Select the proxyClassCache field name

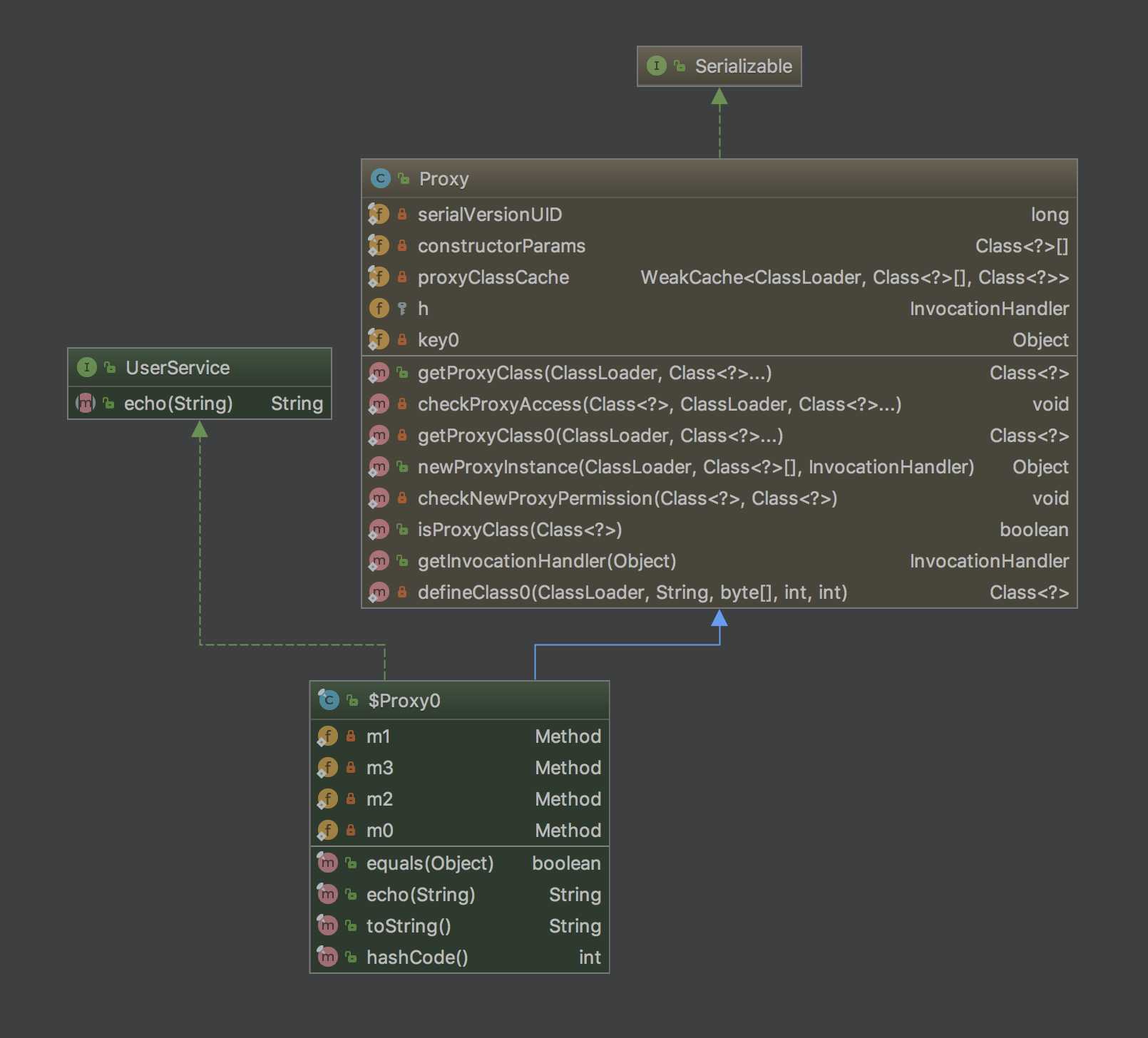coord(493,277)
